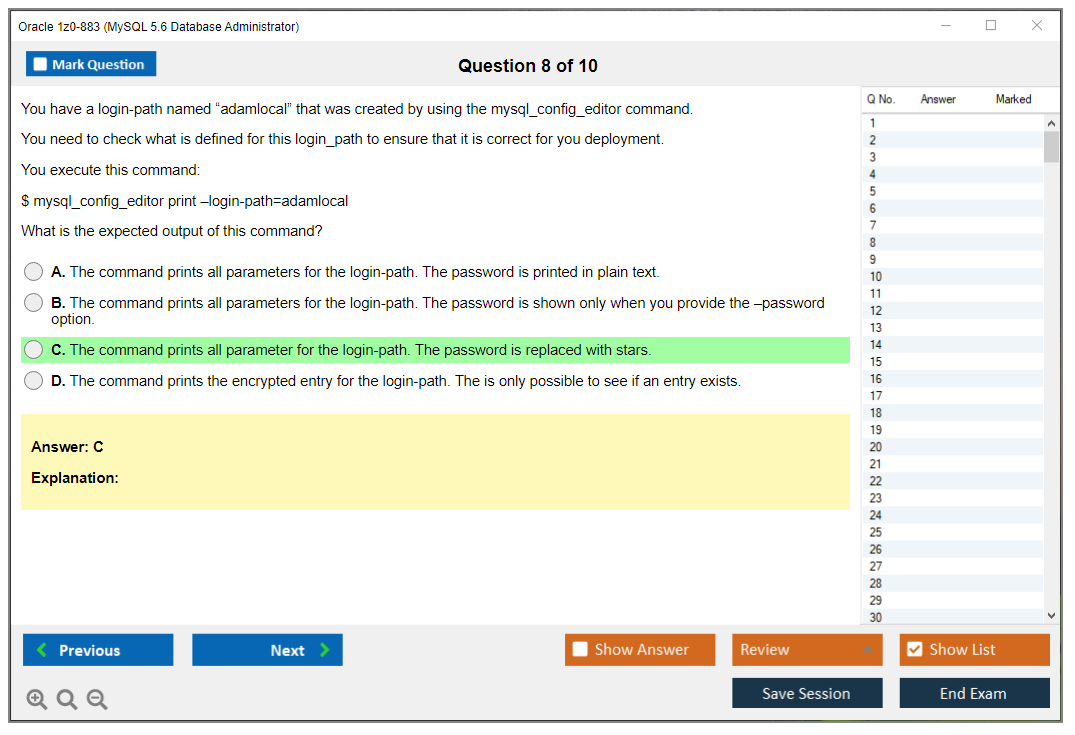Toggle the Mark Question checkbox
The height and width of the screenshot is (735, 1075).
pyautogui.click(x=40, y=63)
